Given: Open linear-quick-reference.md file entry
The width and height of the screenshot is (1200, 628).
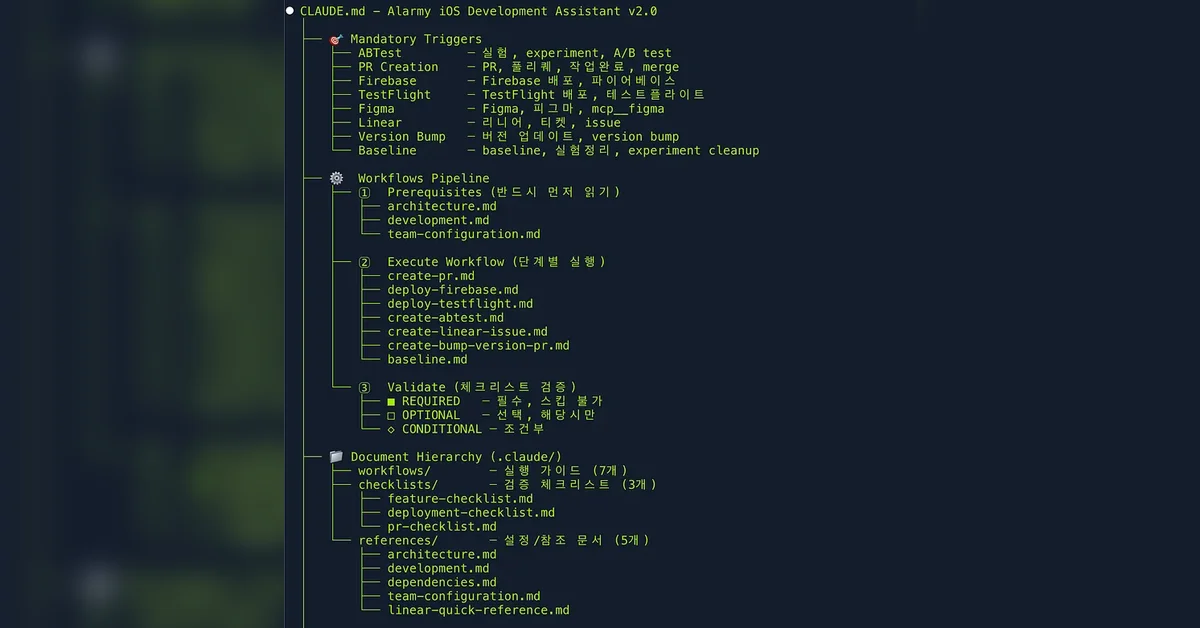Looking at the screenshot, I should pyautogui.click(x=478, y=610).
